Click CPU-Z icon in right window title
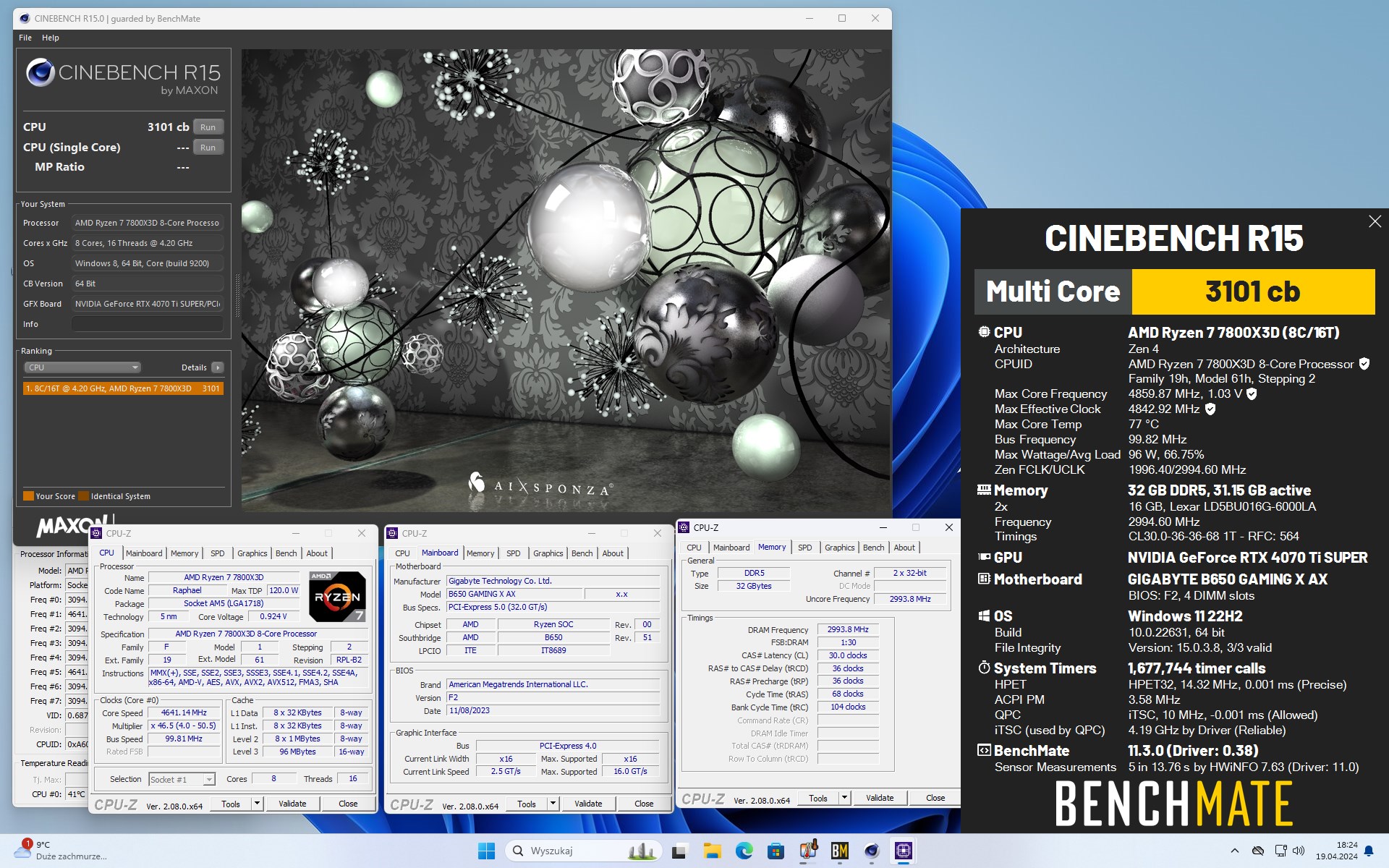 pos(684,527)
